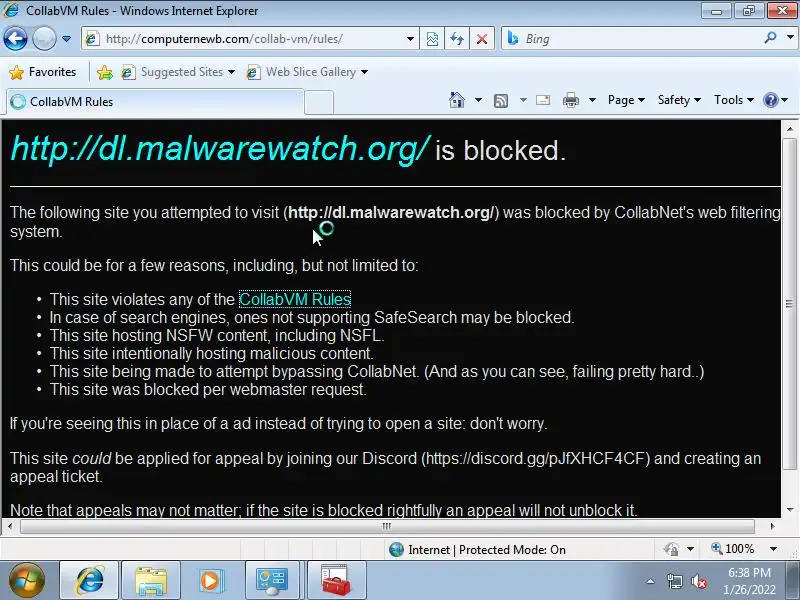Open the Favorites button

(43, 72)
